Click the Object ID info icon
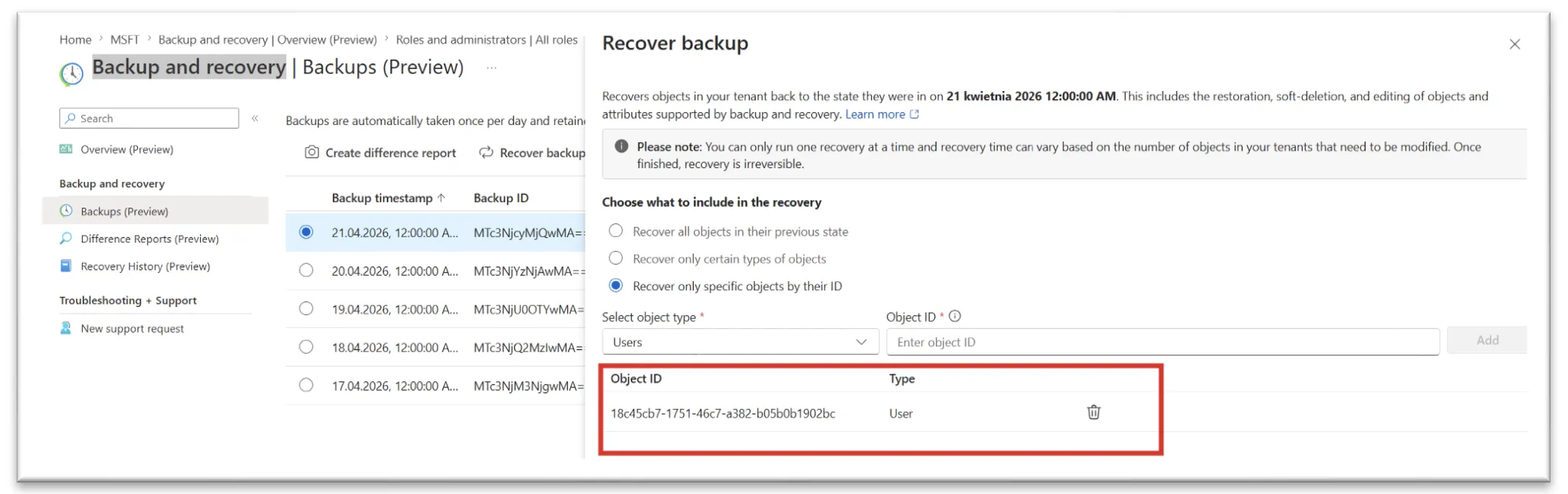This screenshot has height=494, width=1568. click(955, 317)
